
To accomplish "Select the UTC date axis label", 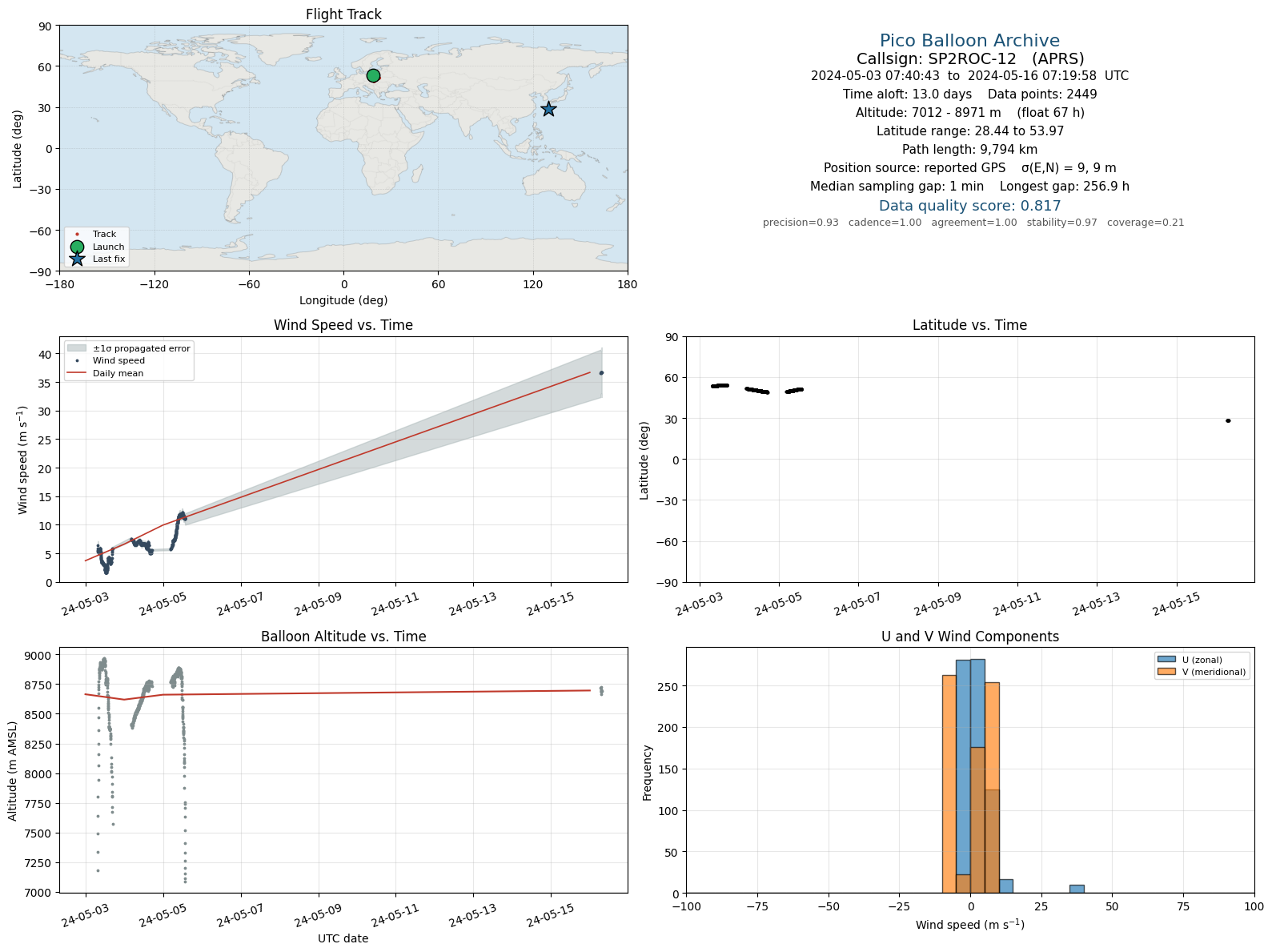I will (343, 938).
